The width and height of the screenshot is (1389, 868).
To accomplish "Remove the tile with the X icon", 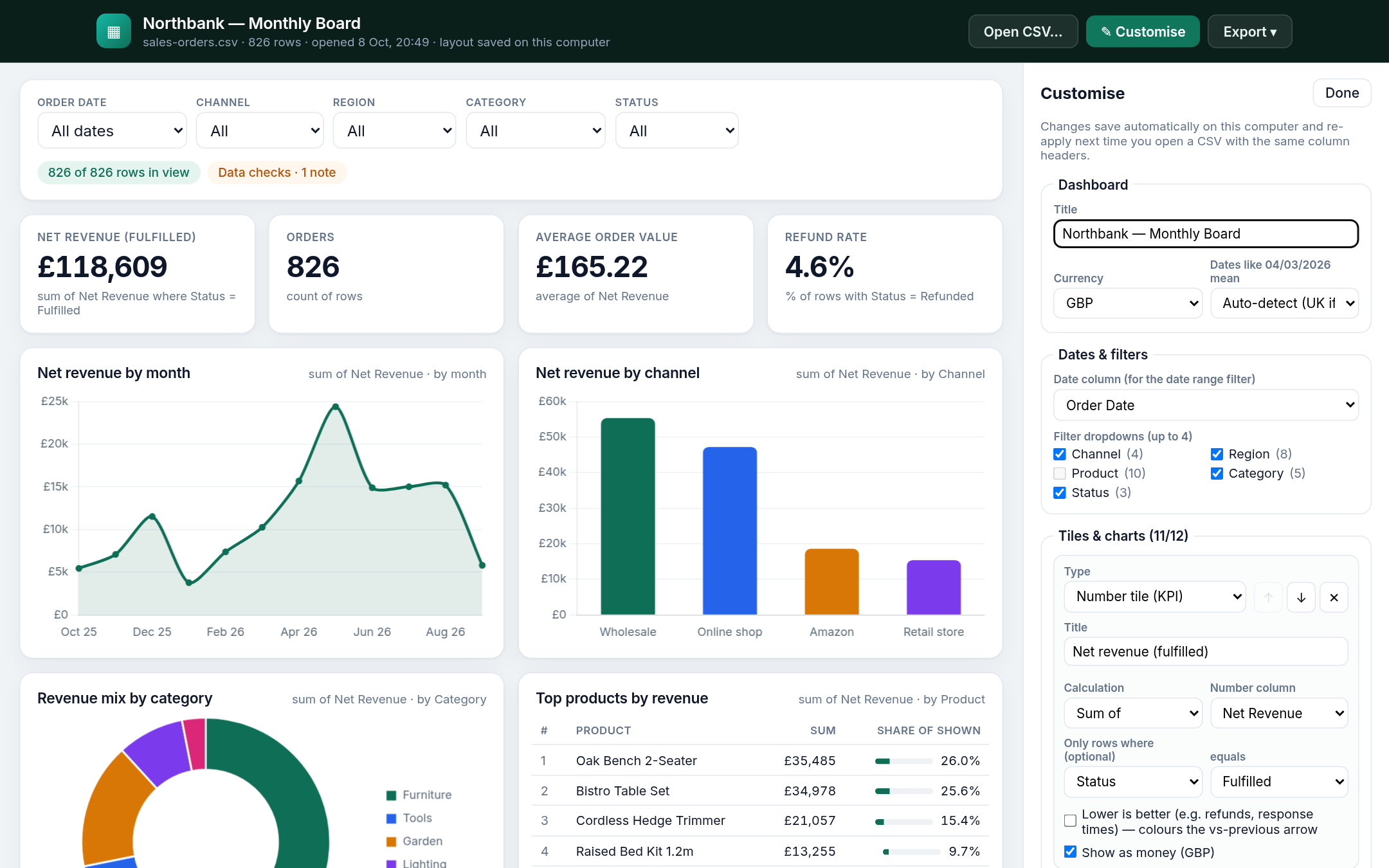I will (1334, 597).
